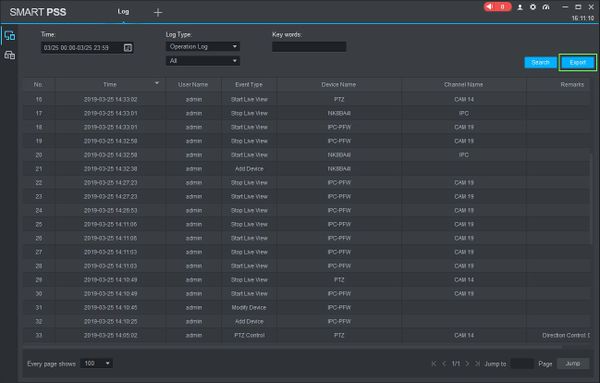
Task: Sort by User Name column header
Action: point(193,85)
